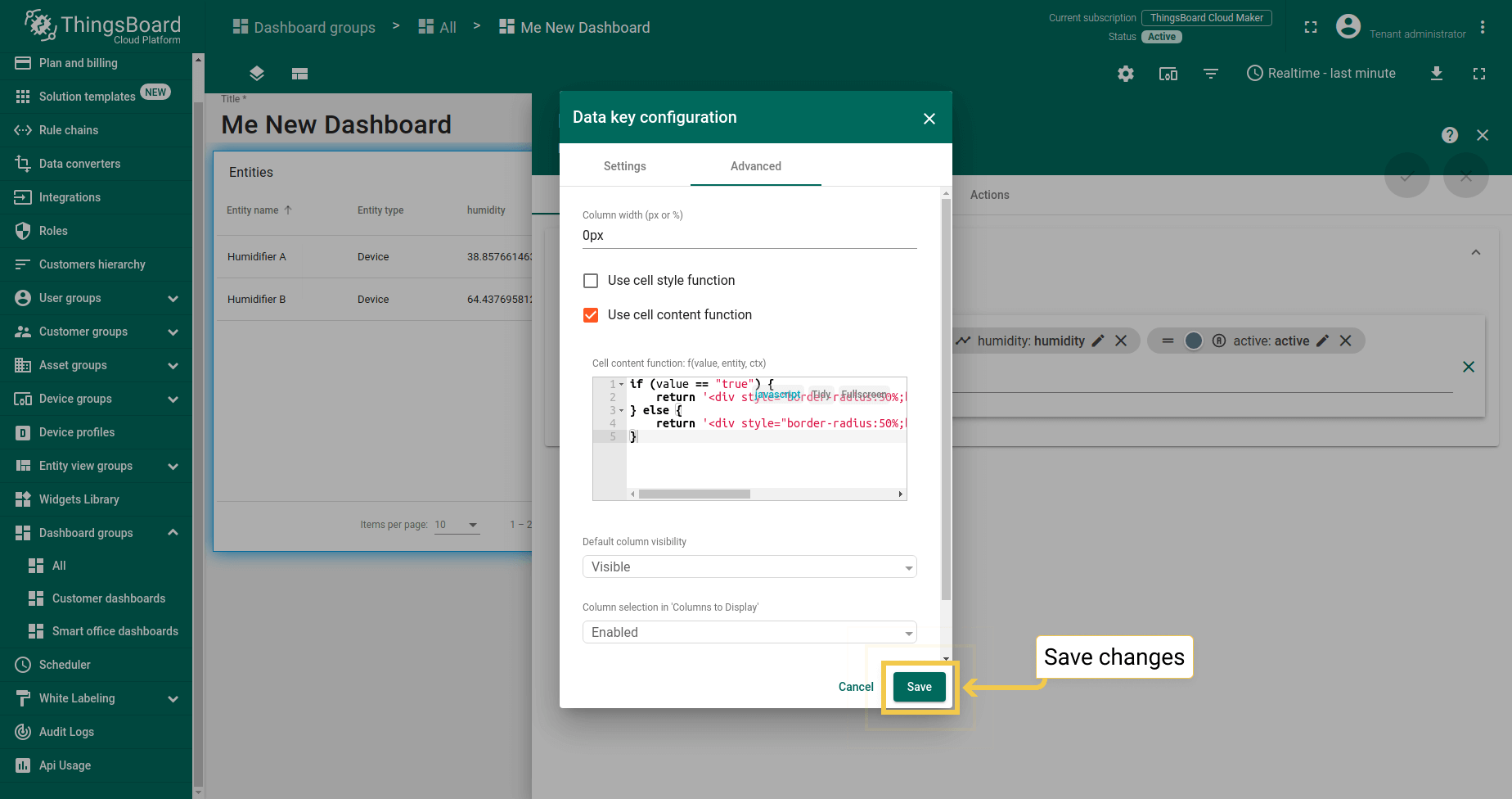Click the dashboard layers icon

click(x=257, y=74)
